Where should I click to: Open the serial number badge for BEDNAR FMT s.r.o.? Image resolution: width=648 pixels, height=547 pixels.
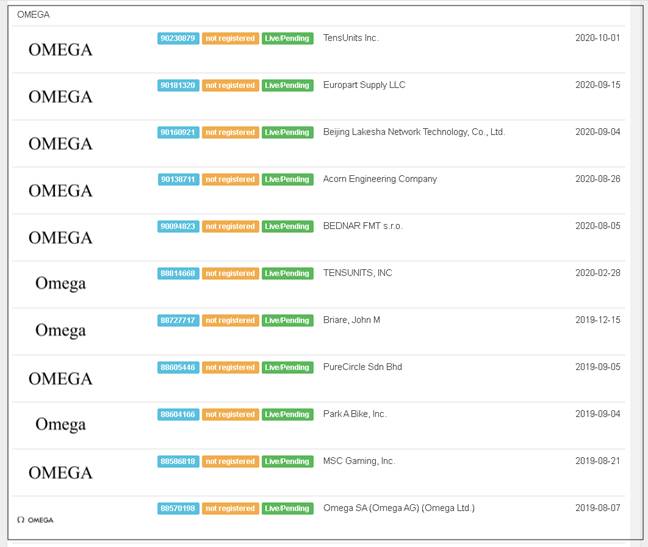(x=178, y=227)
